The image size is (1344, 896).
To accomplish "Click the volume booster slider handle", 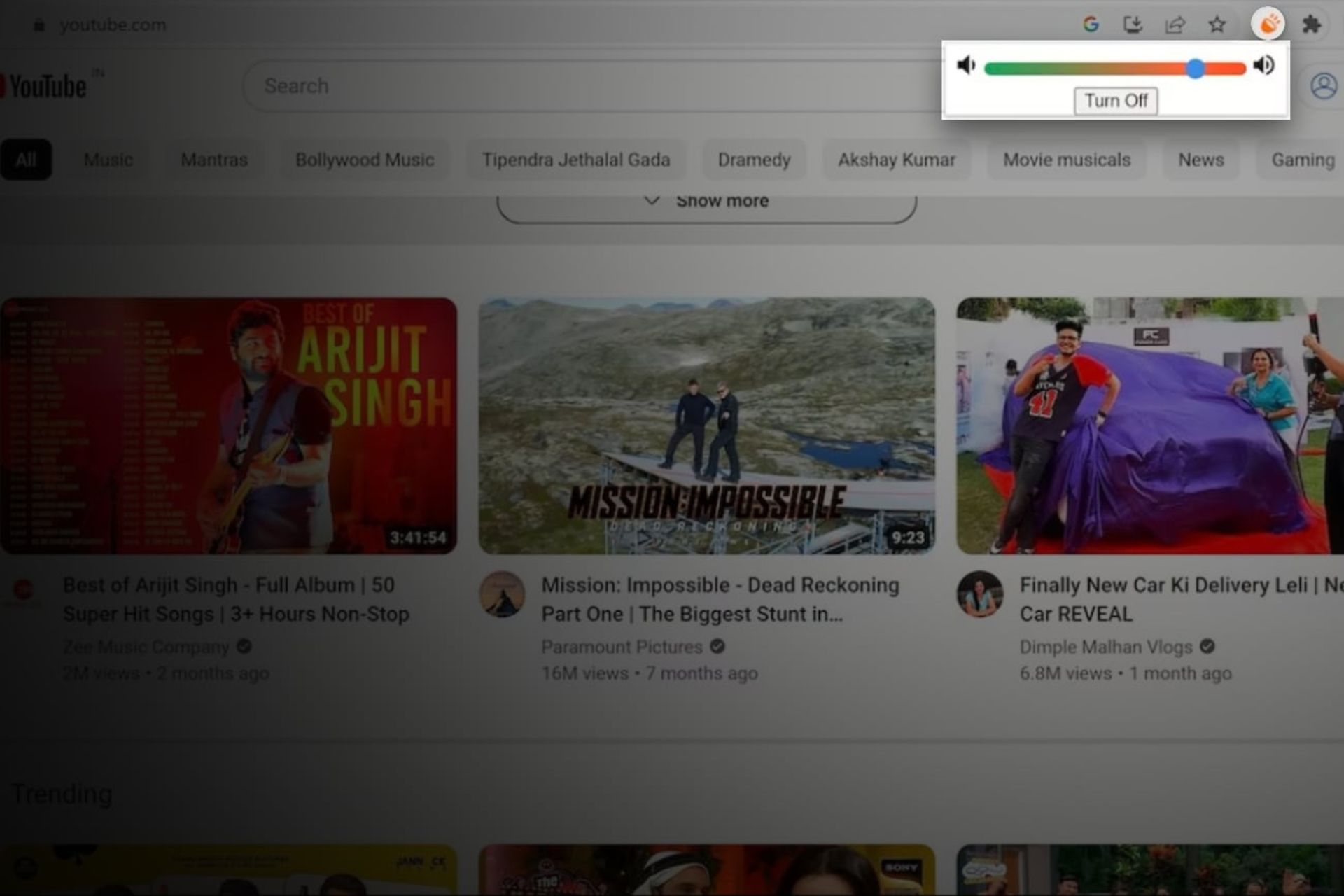I will pyautogui.click(x=1196, y=68).
